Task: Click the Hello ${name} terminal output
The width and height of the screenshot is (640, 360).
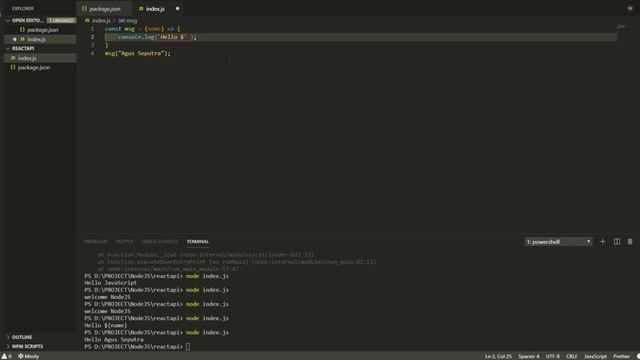Action: tap(106, 325)
